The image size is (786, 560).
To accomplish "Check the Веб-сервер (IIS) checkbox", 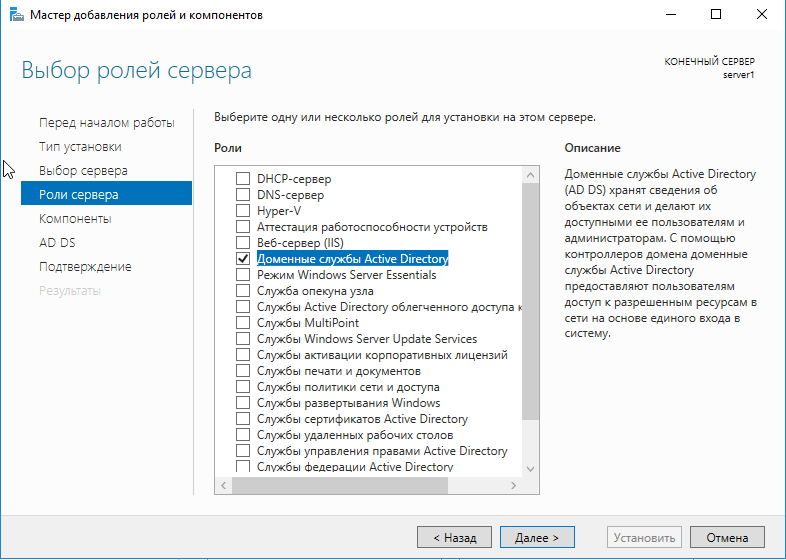I will click(242, 243).
